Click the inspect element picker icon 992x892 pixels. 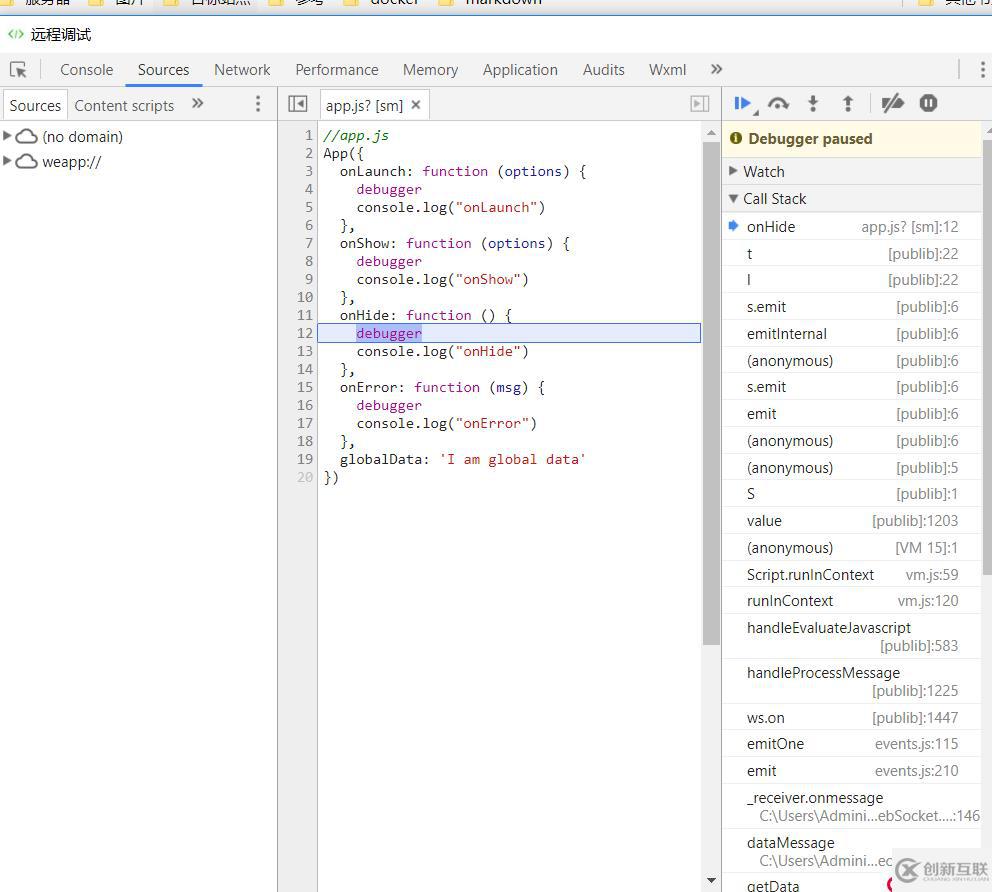pos(19,70)
